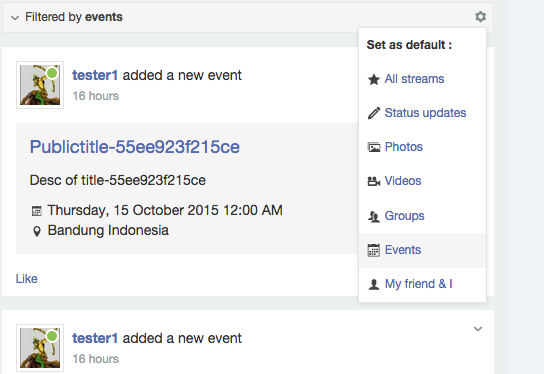Open the Publictitle-55ee923f215ce event link
The height and width of the screenshot is (374, 544).
(x=135, y=147)
